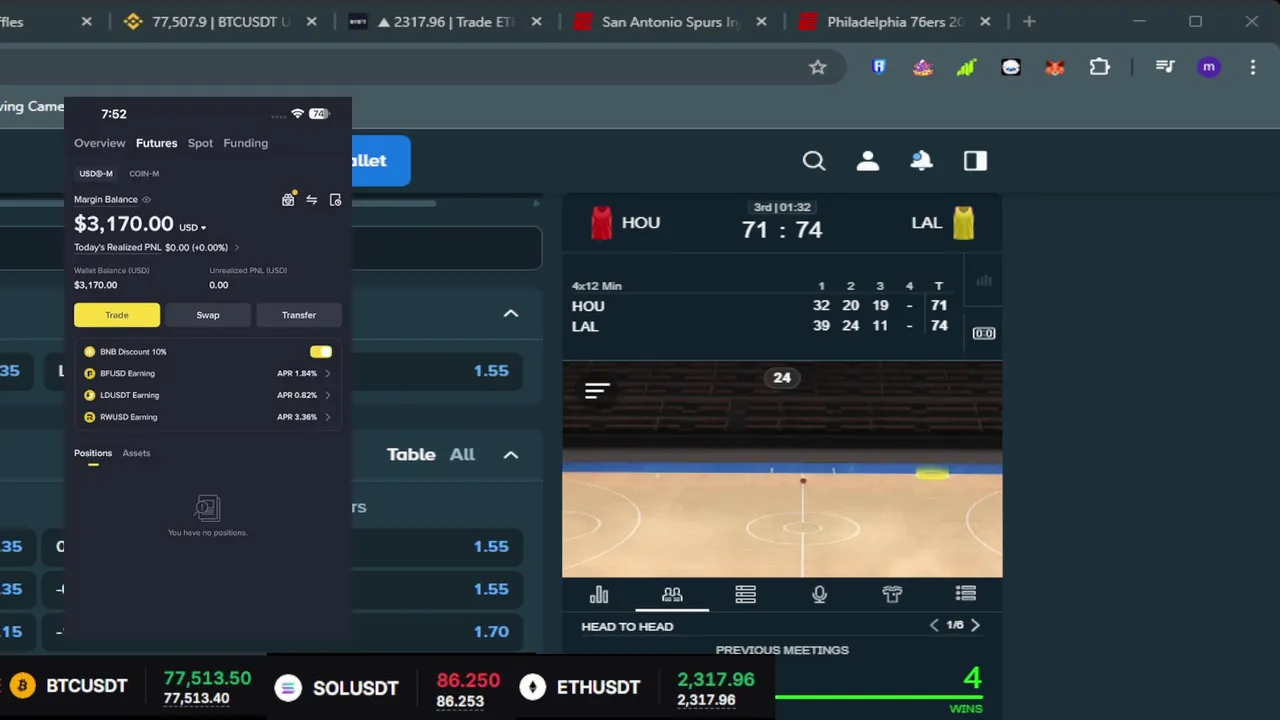Collapse the Table All market chevron

tap(511, 455)
